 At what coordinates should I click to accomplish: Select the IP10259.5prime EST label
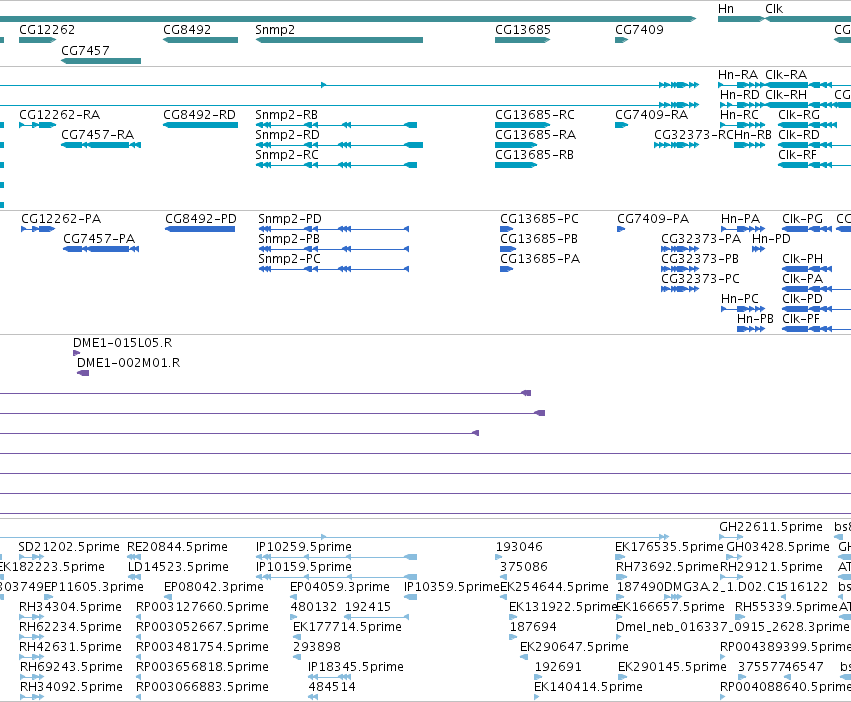click(x=304, y=547)
